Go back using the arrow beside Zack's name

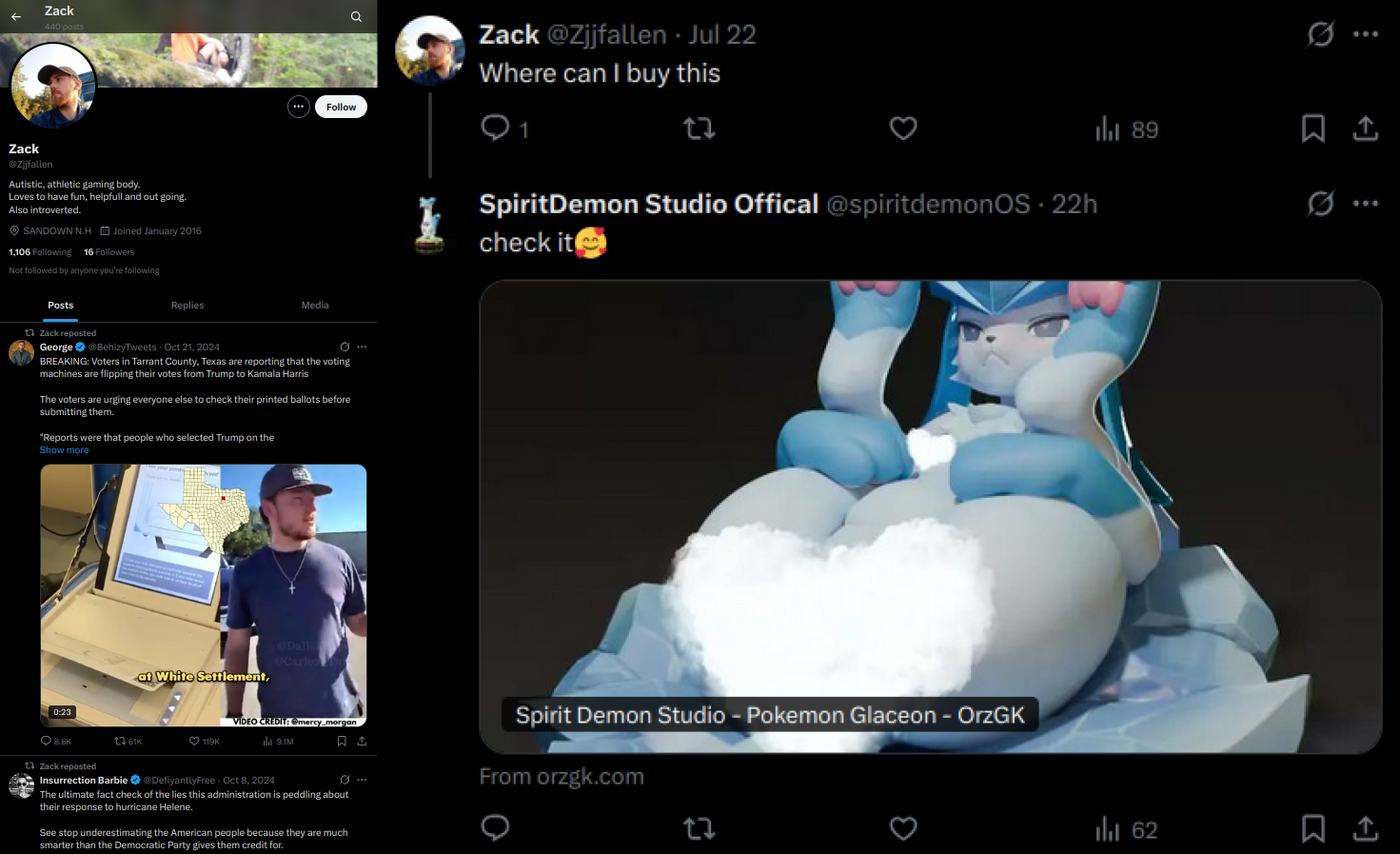[x=16, y=16]
